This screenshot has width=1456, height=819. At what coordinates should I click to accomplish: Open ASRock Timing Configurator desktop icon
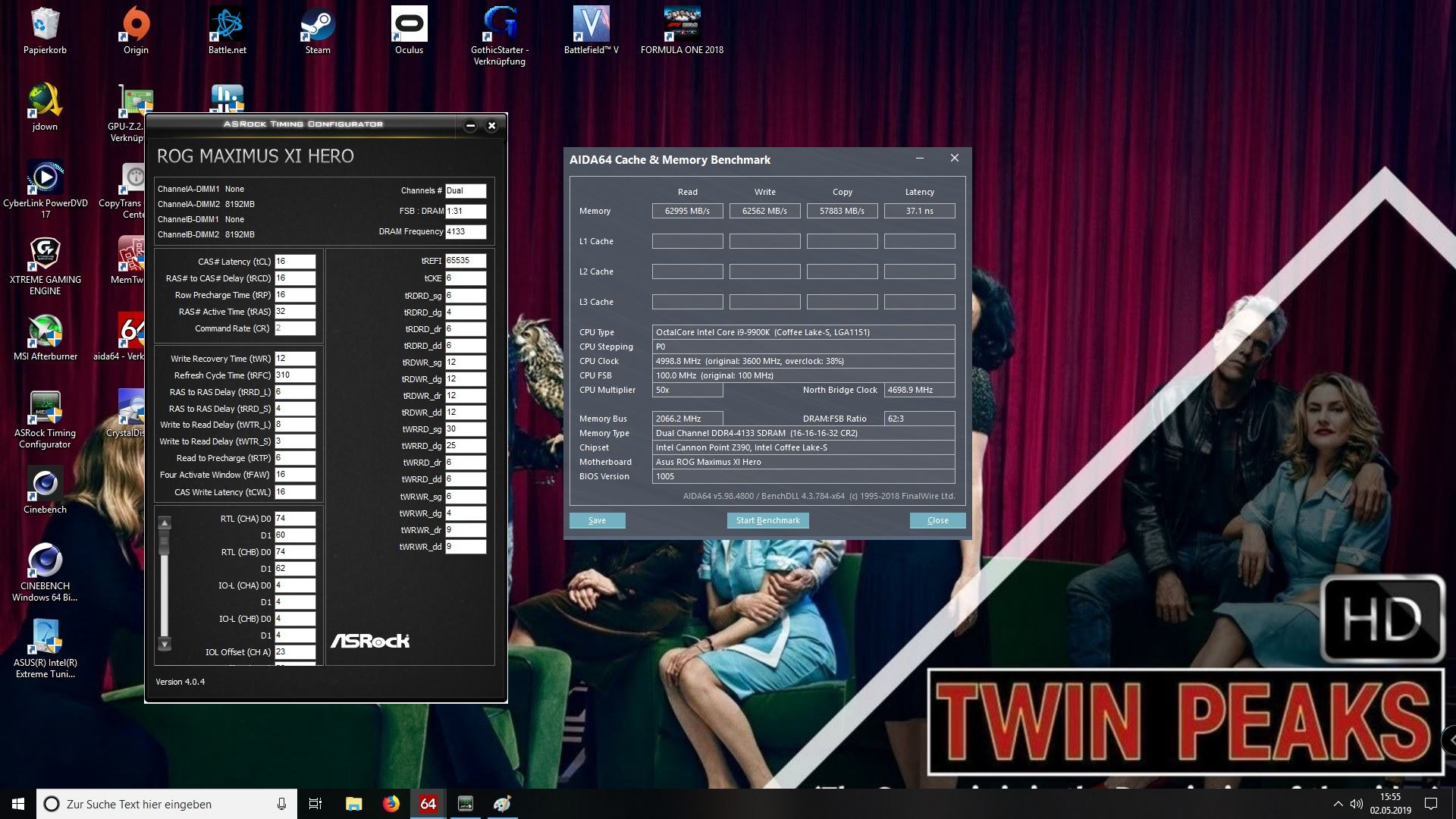pos(45,419)
